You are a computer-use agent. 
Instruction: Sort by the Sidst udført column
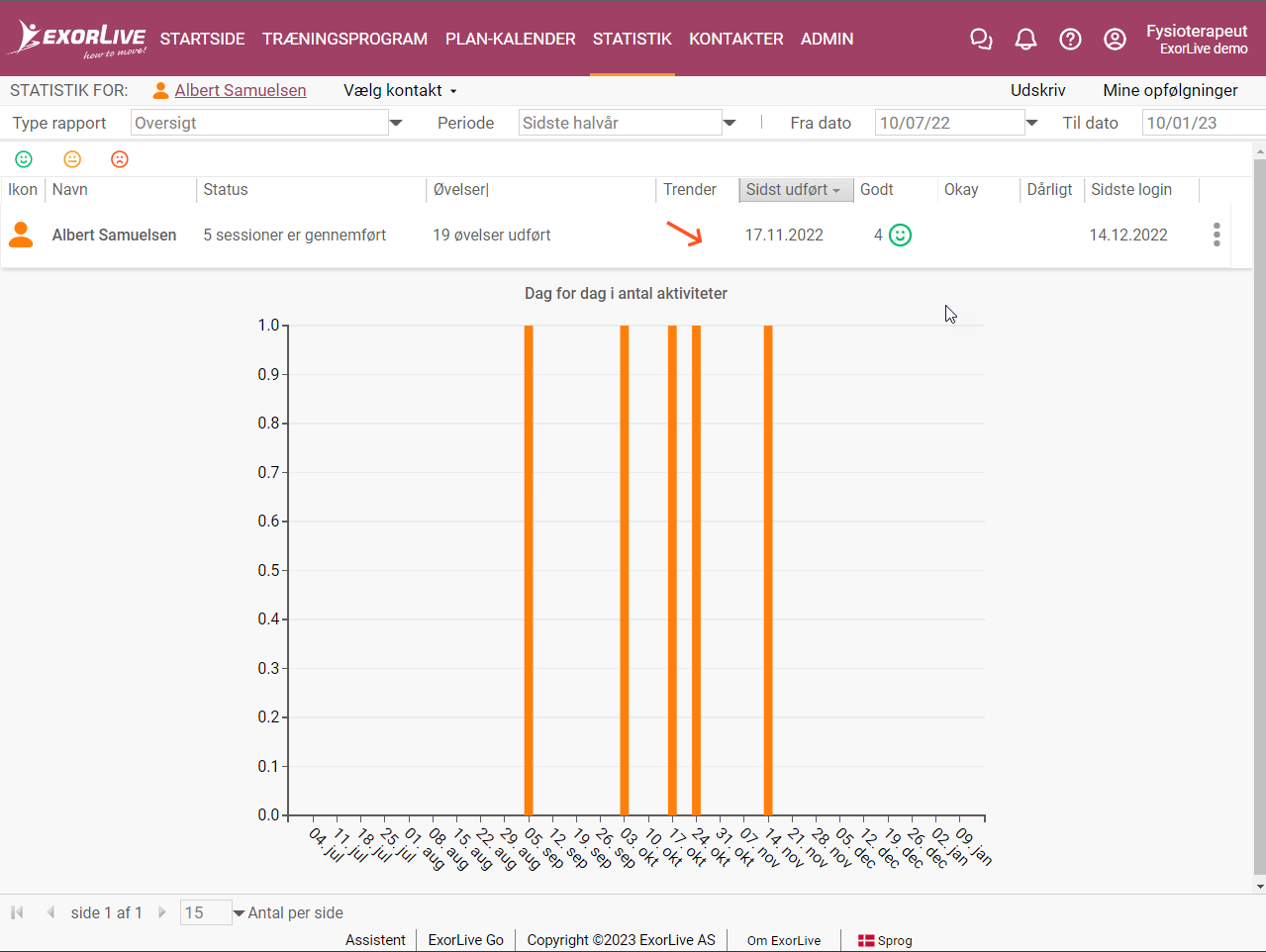click(x=795, y=189)
